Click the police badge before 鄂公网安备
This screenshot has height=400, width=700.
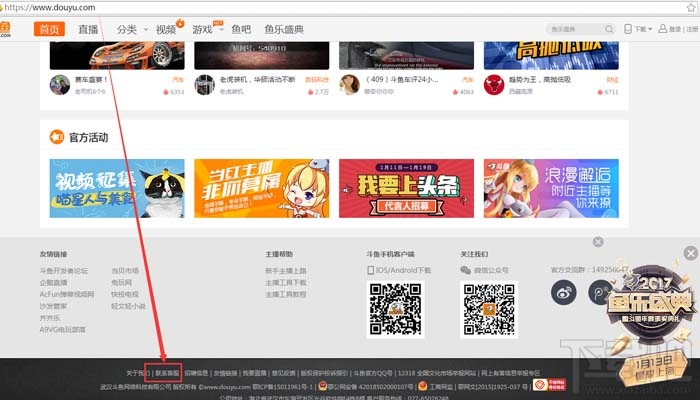[x=322, y=386]
